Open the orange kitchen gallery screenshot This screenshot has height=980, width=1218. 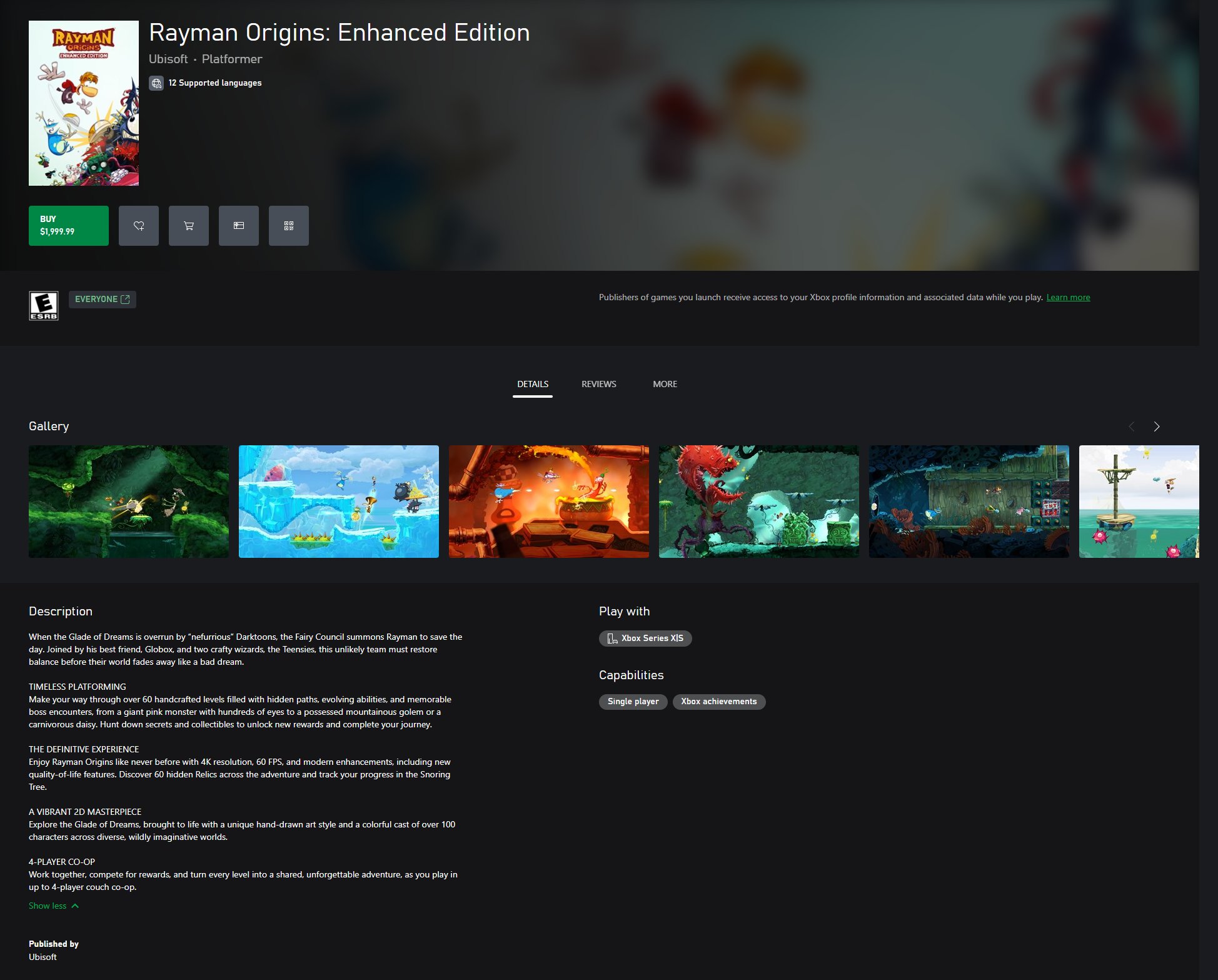(x=549, y=502)
